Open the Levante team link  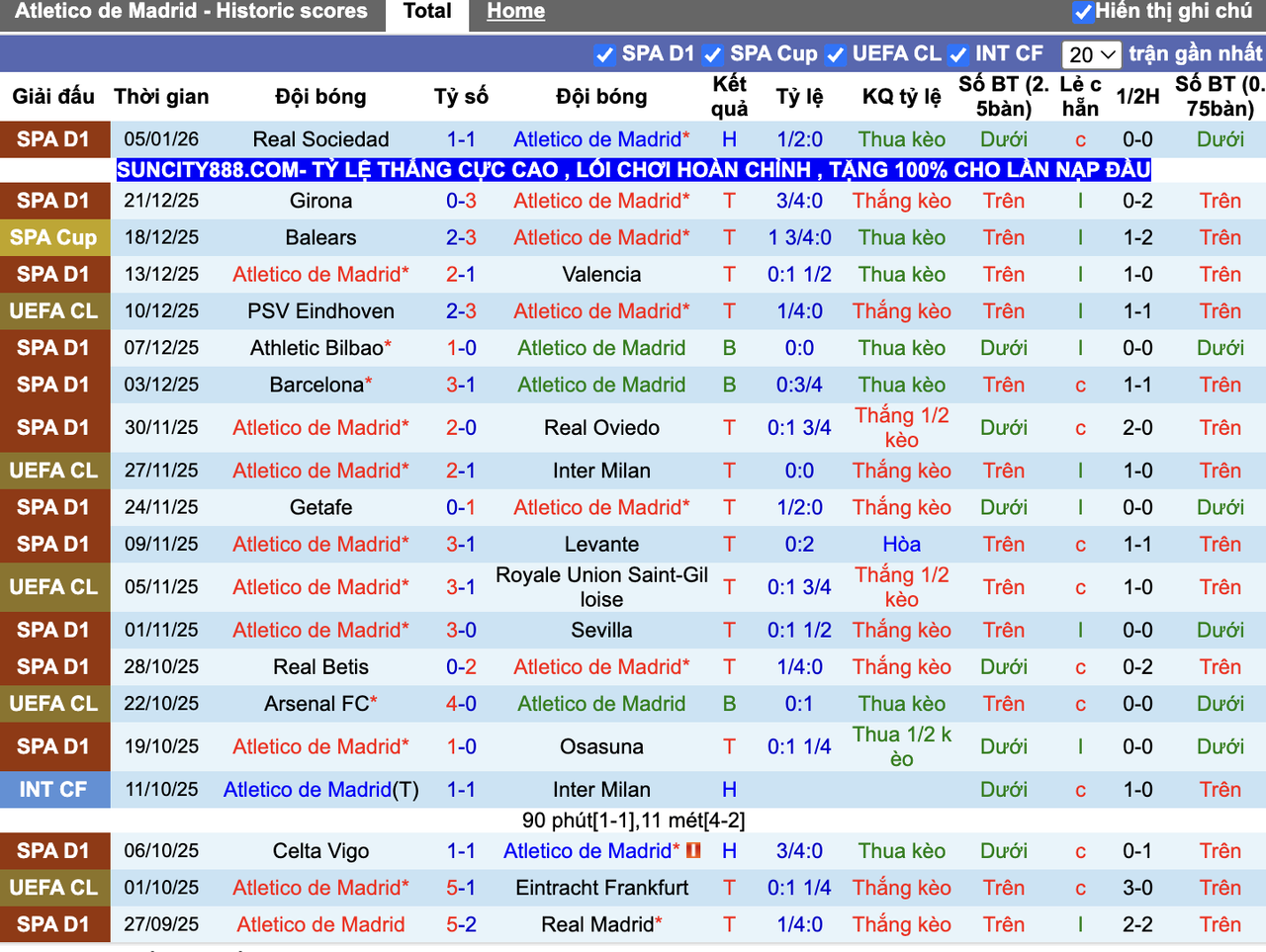pos(601,545)
